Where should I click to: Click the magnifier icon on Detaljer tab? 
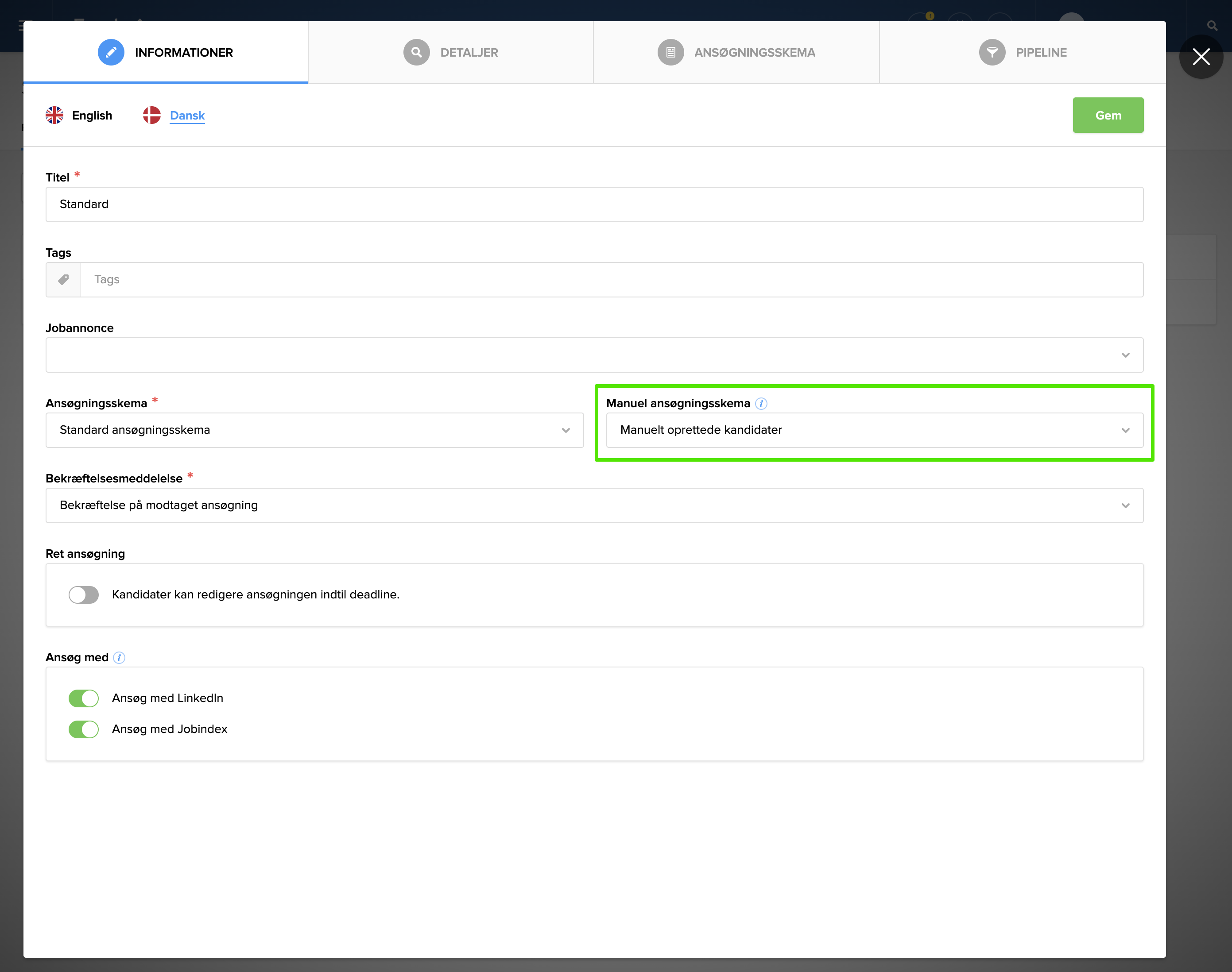click(416, 52)
